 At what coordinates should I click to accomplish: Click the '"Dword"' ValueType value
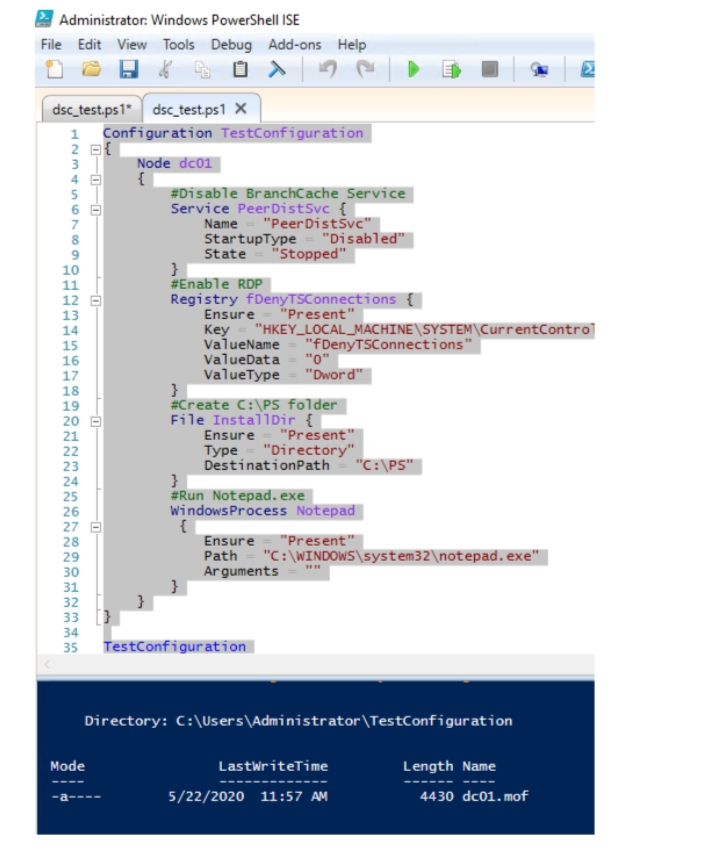pyautogui.click(x=334, y=375)
